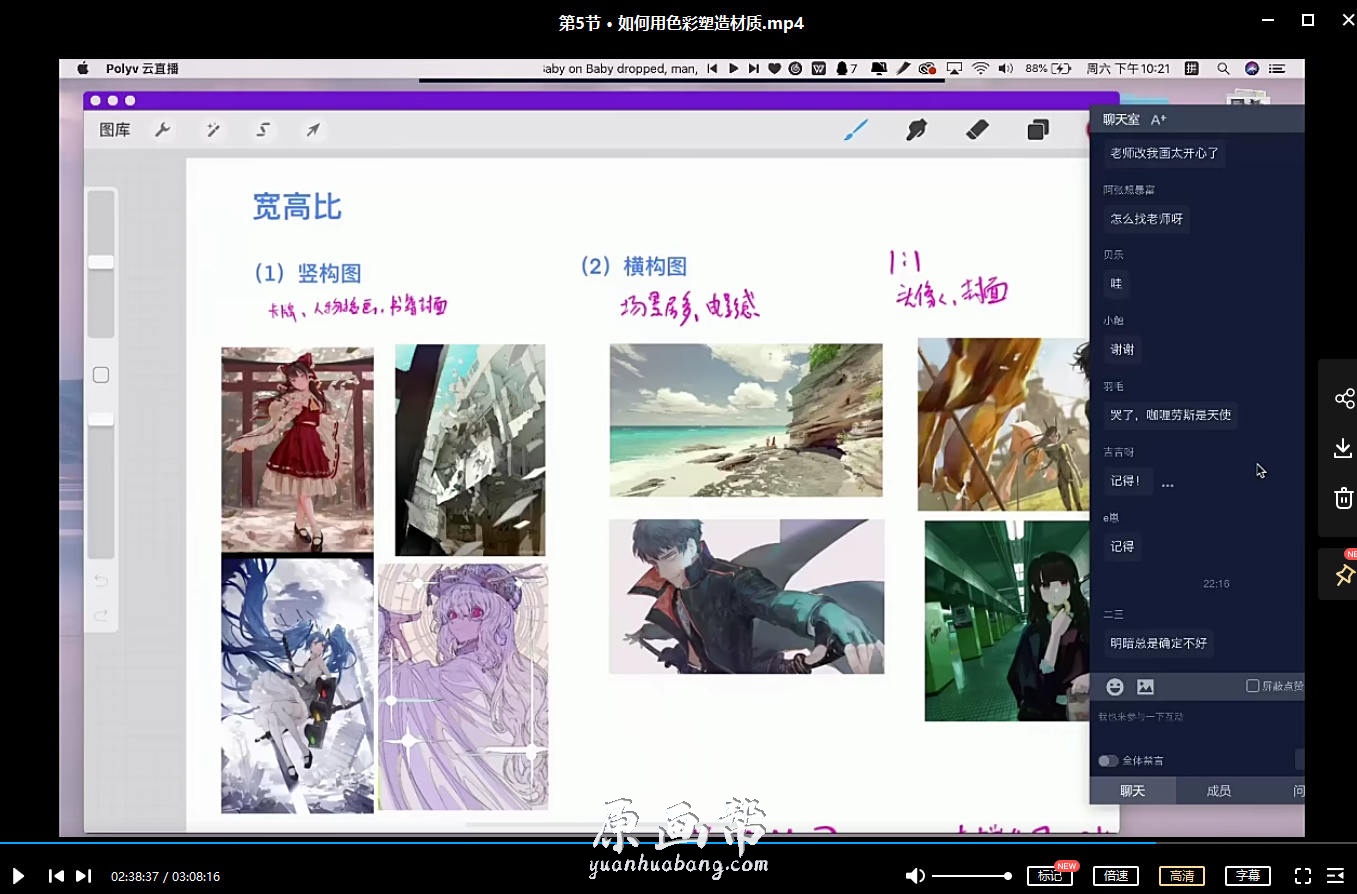Image resolution: width=1357 pixels, height=894 pixels.
Task: Skip to next video
Action: 84,876
